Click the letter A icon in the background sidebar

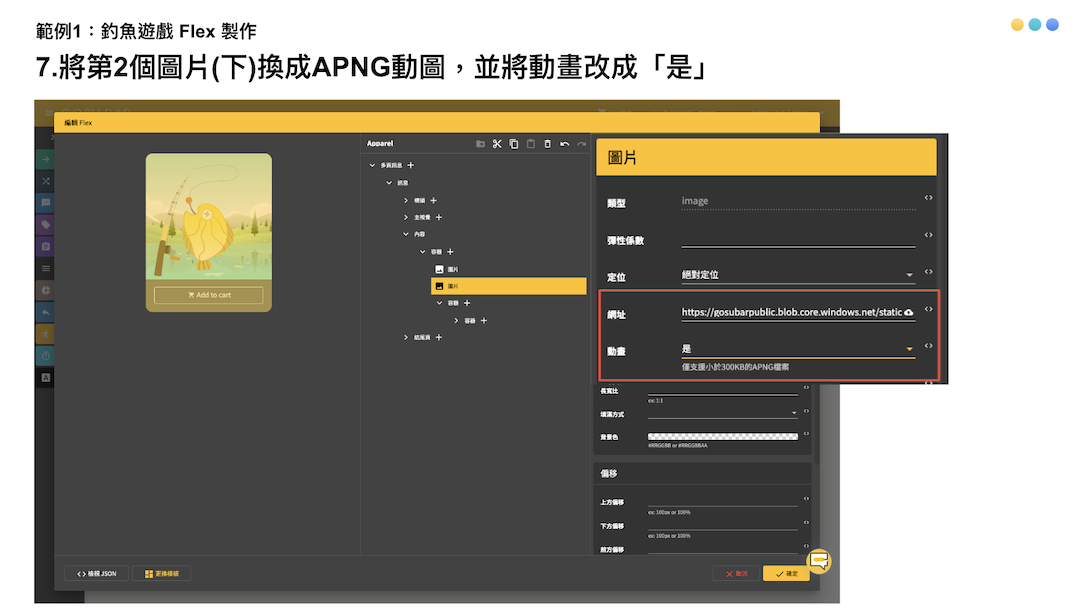[45, 377]
